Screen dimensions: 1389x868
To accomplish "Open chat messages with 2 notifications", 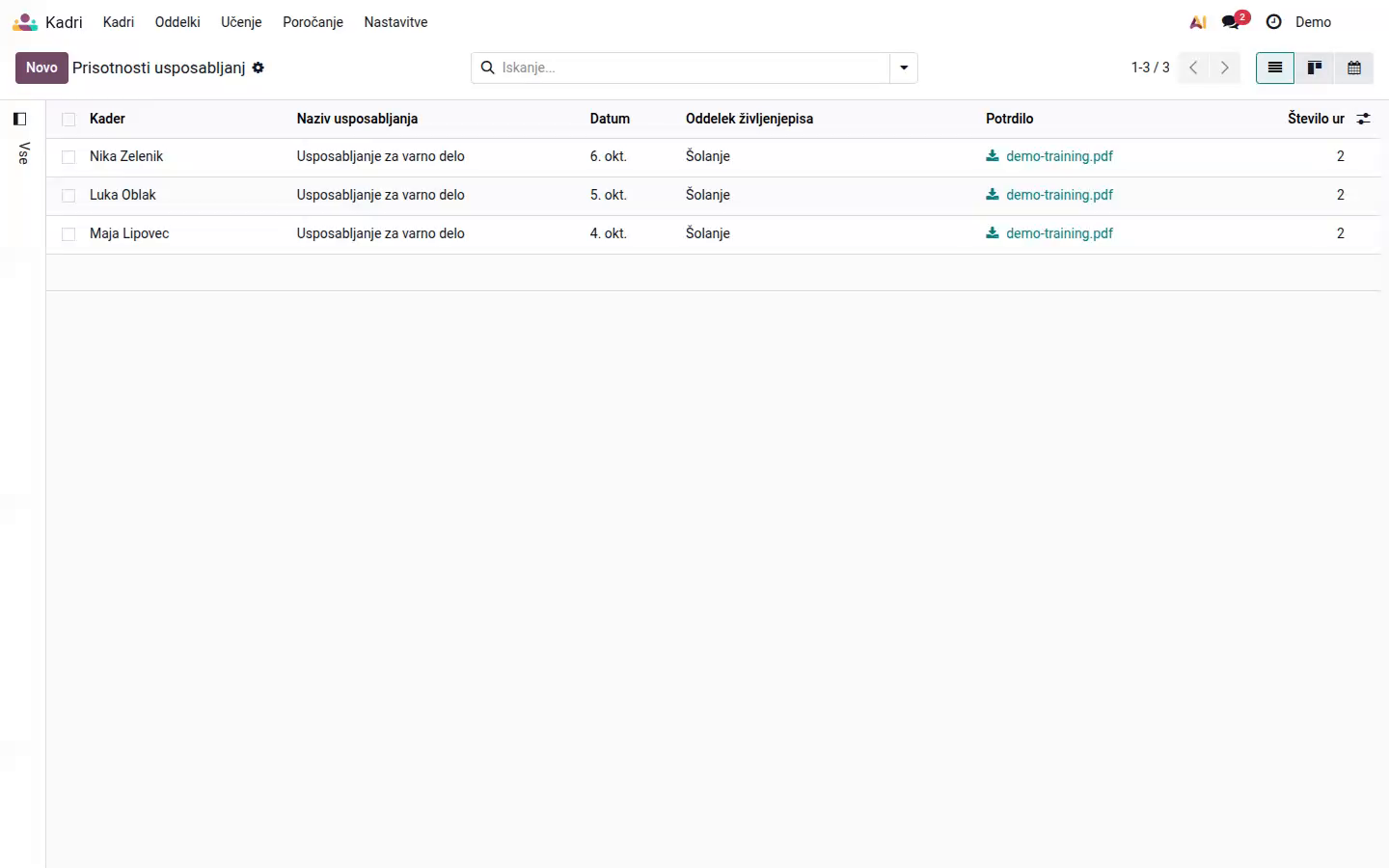I will pos(1234,21).
